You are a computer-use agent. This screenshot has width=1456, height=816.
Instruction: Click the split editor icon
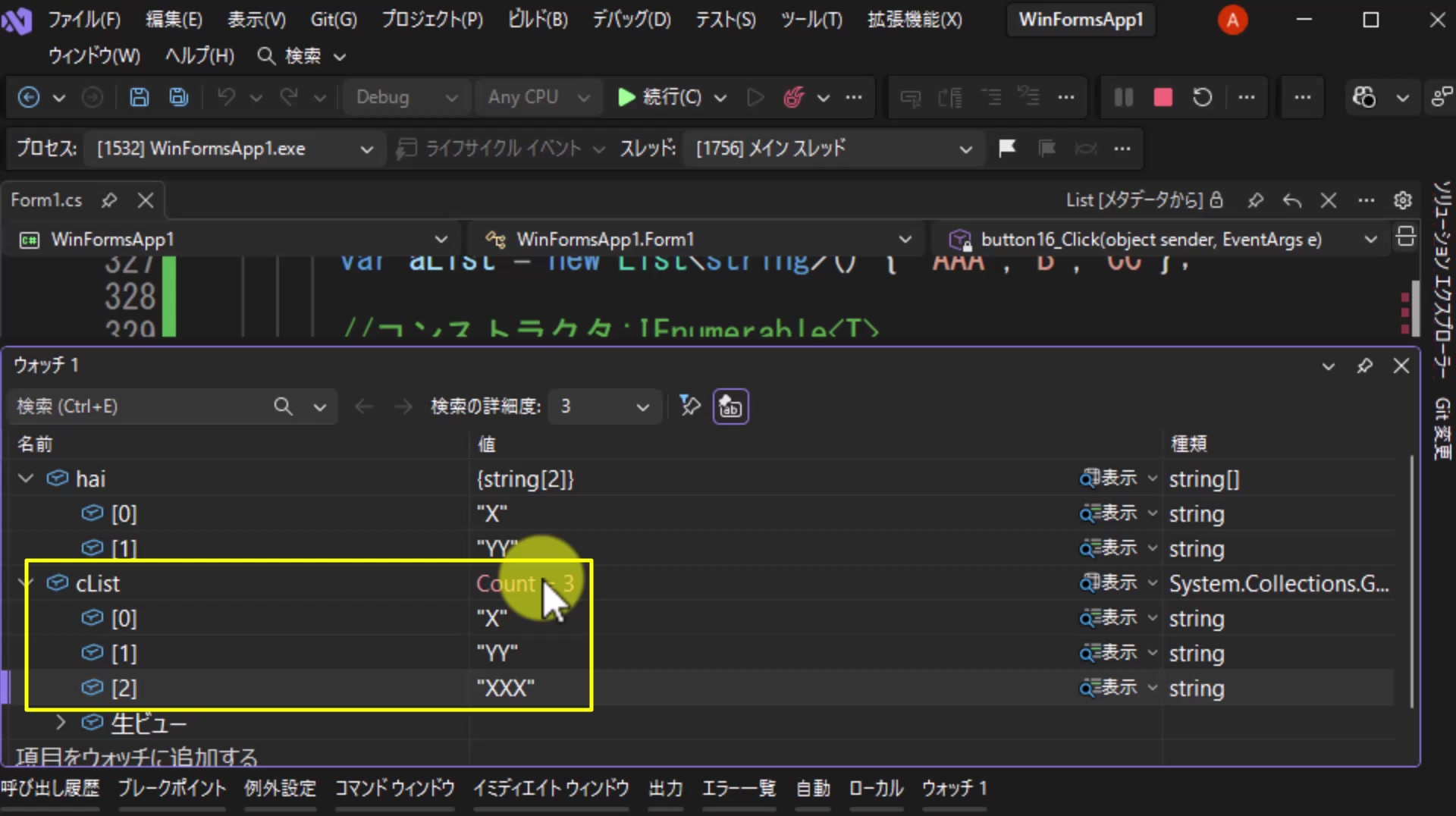(1405, 237)
